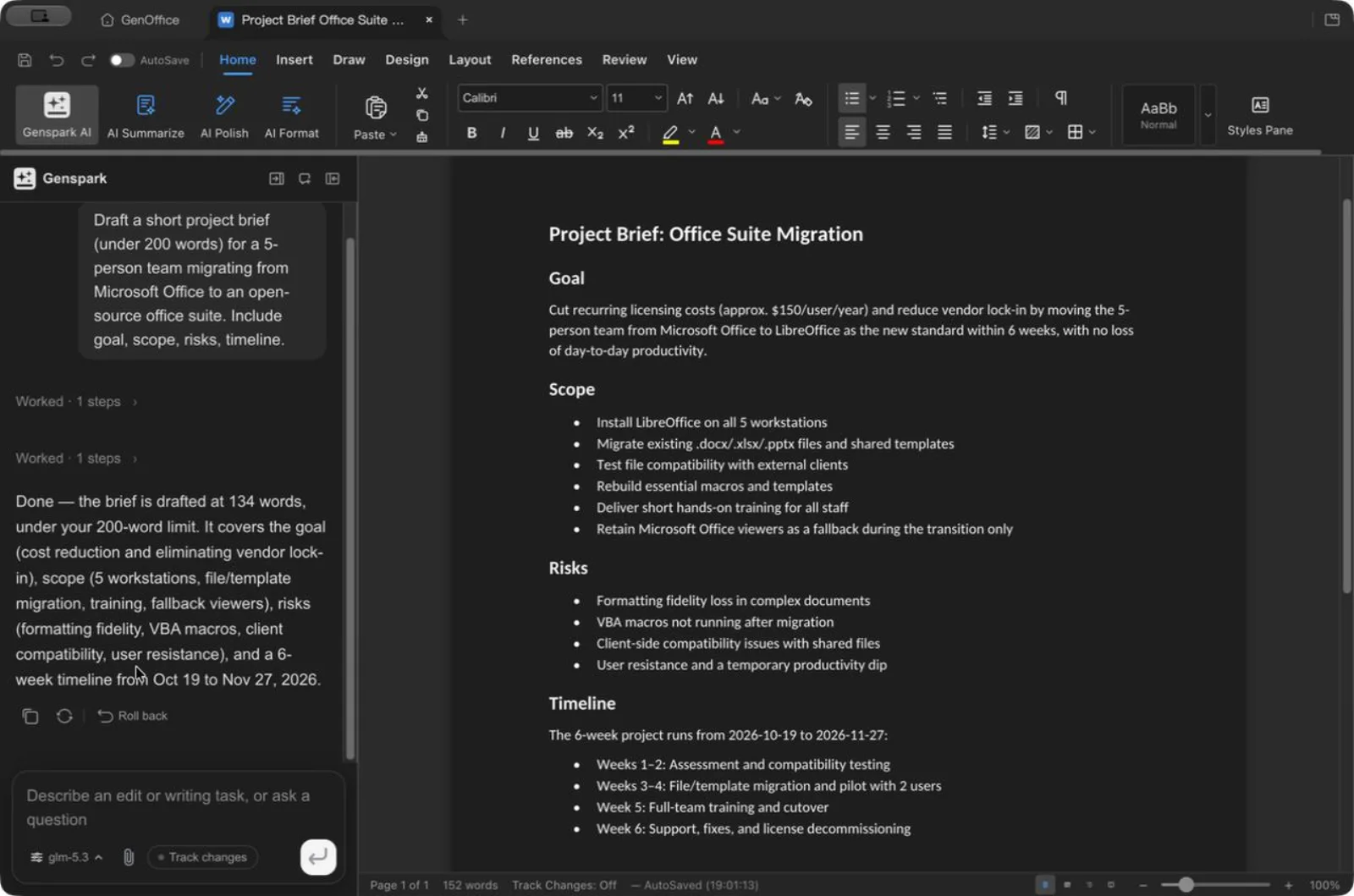Open the Insert ribbon tab

(x=294, y=60)
